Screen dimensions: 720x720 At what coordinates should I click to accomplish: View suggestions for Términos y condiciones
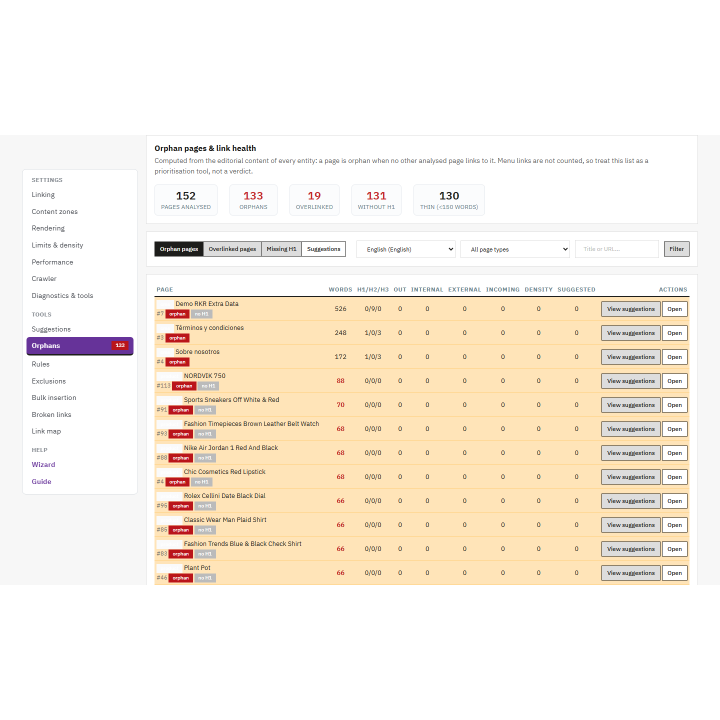tap(630, 333)
